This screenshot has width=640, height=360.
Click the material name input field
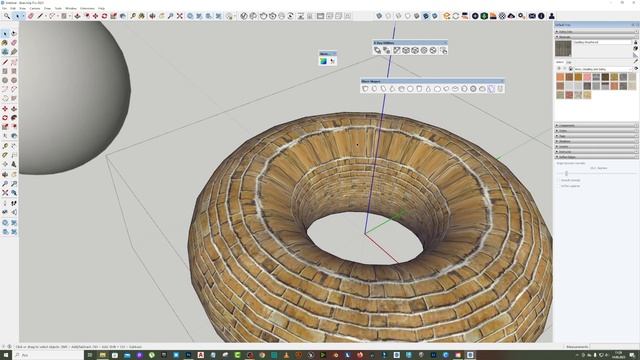click(x=602, y=42)
